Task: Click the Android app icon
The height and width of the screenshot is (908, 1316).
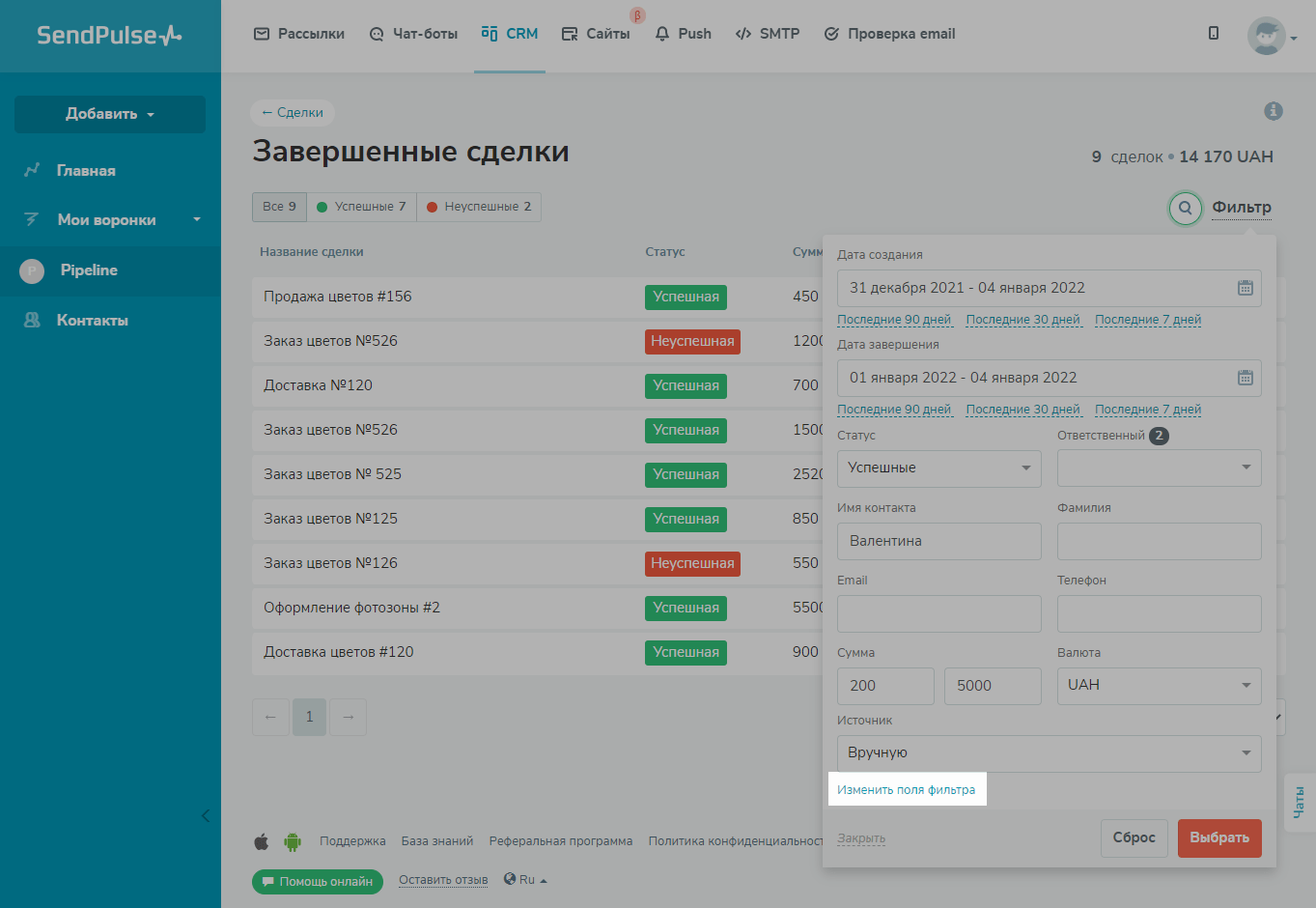Action: pyautogui.click(x=292, y=841)
